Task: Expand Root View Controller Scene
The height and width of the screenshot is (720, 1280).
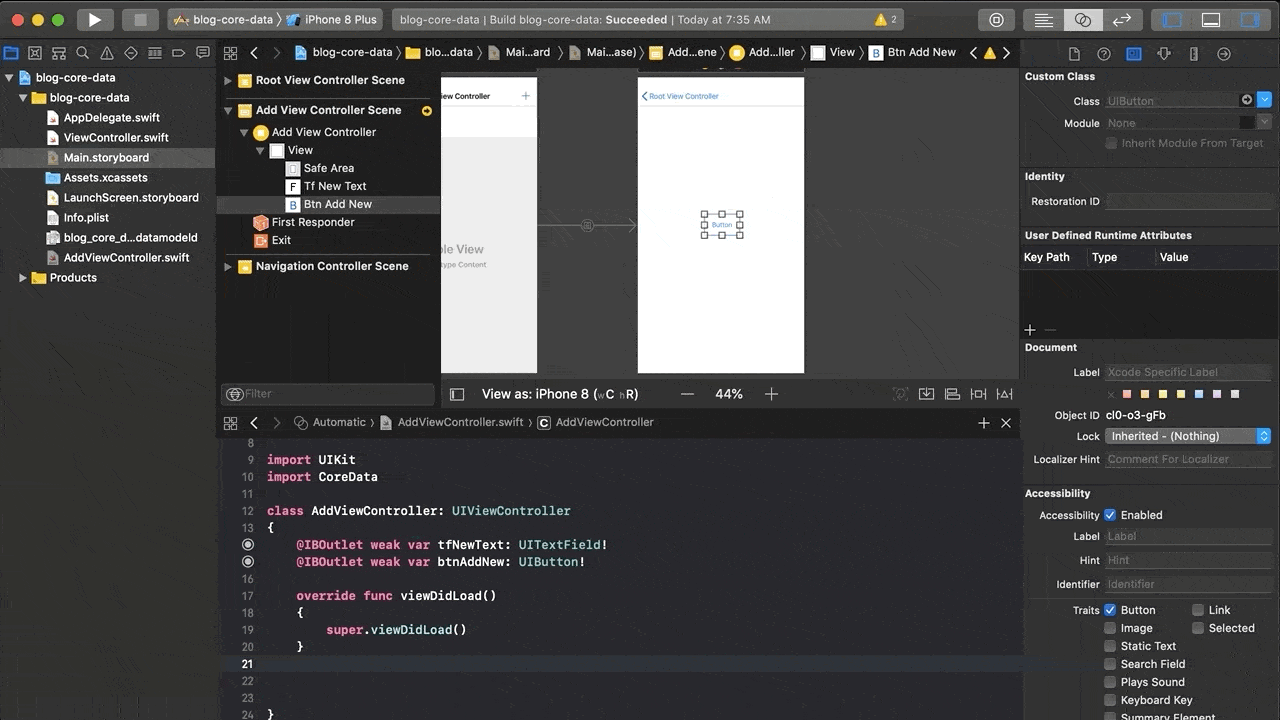Action: point(228,80)
